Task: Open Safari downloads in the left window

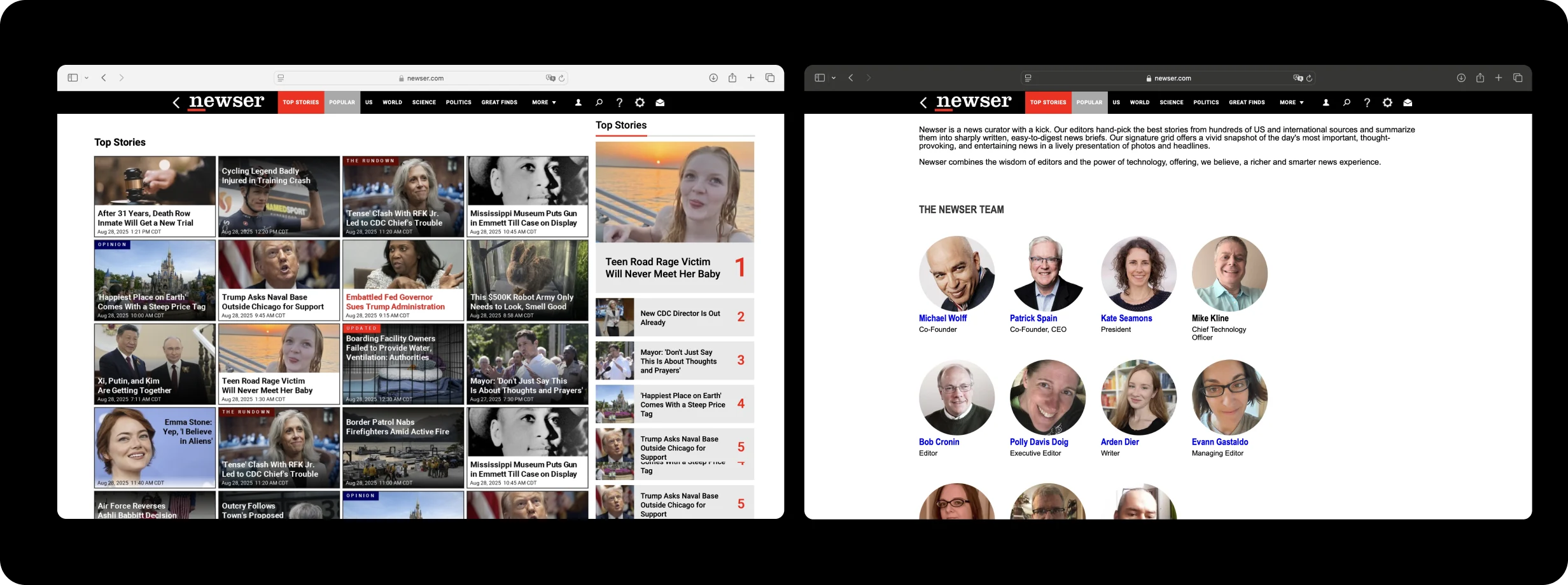Action: tap(713, 78)
